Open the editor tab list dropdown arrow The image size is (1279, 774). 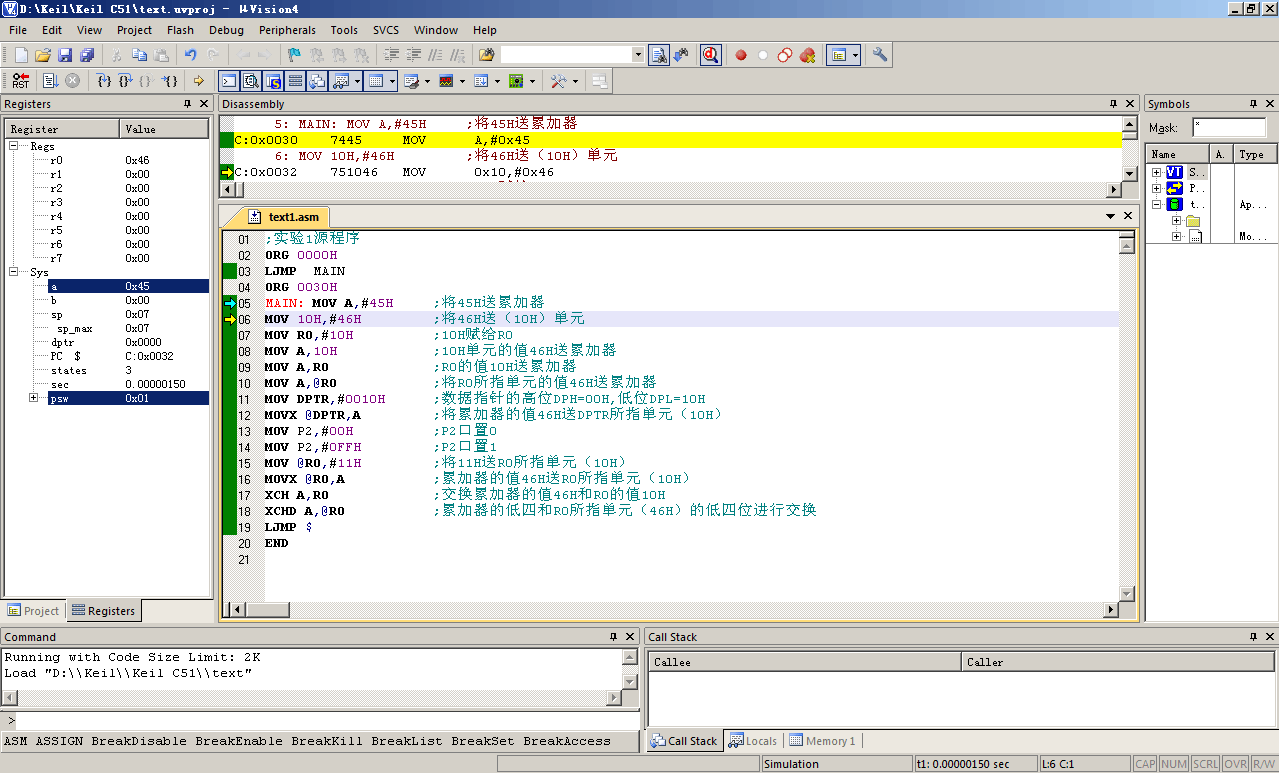[x=1110, y=216]
